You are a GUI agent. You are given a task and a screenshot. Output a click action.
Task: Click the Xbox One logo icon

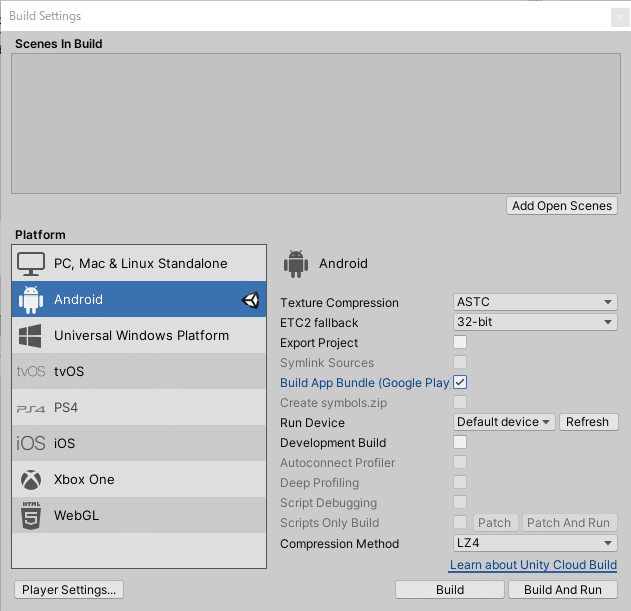(x=32, y=480)
